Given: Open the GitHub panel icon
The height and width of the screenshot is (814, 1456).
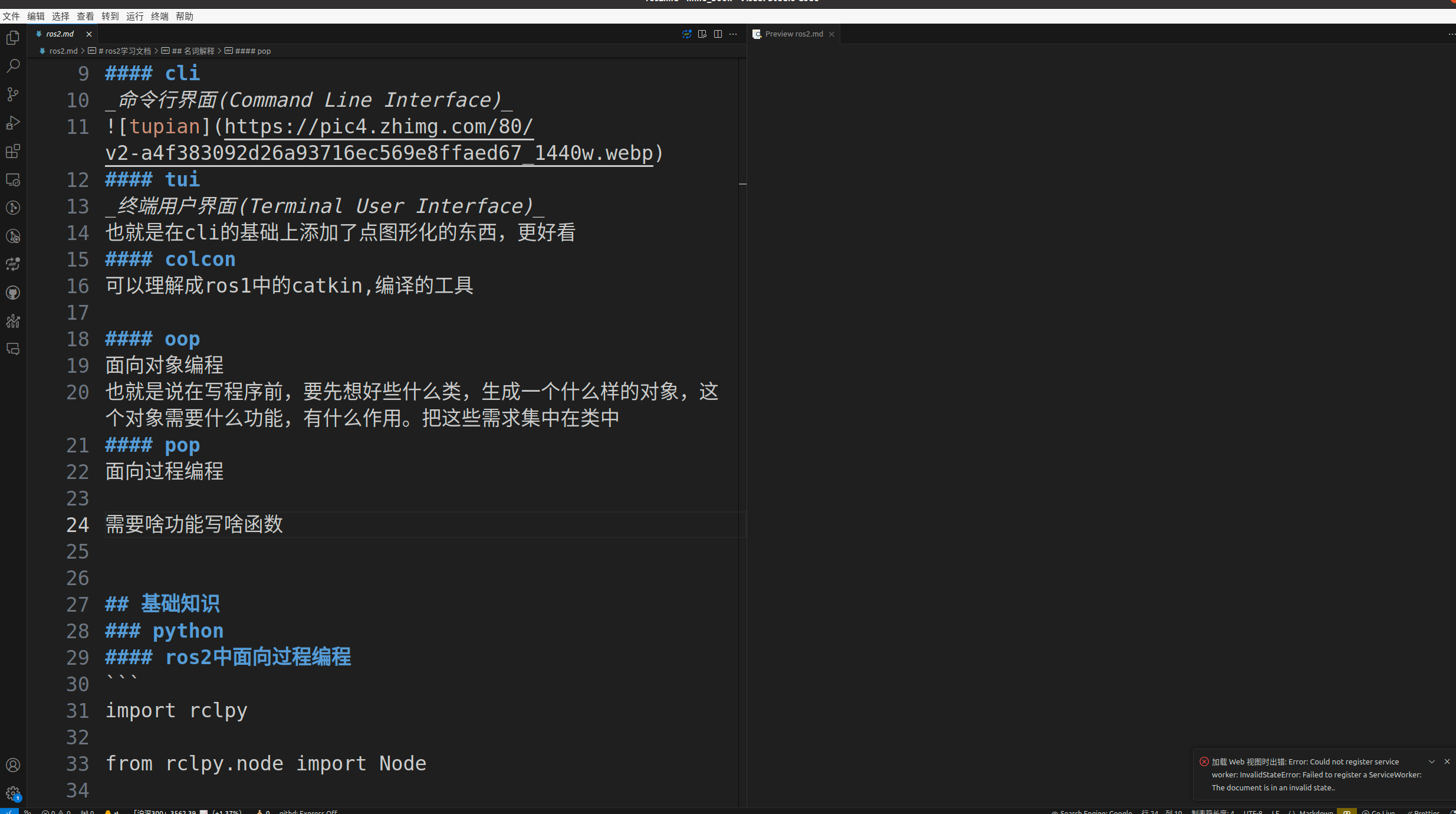Looking at the screenshot, I should (13, 293).
